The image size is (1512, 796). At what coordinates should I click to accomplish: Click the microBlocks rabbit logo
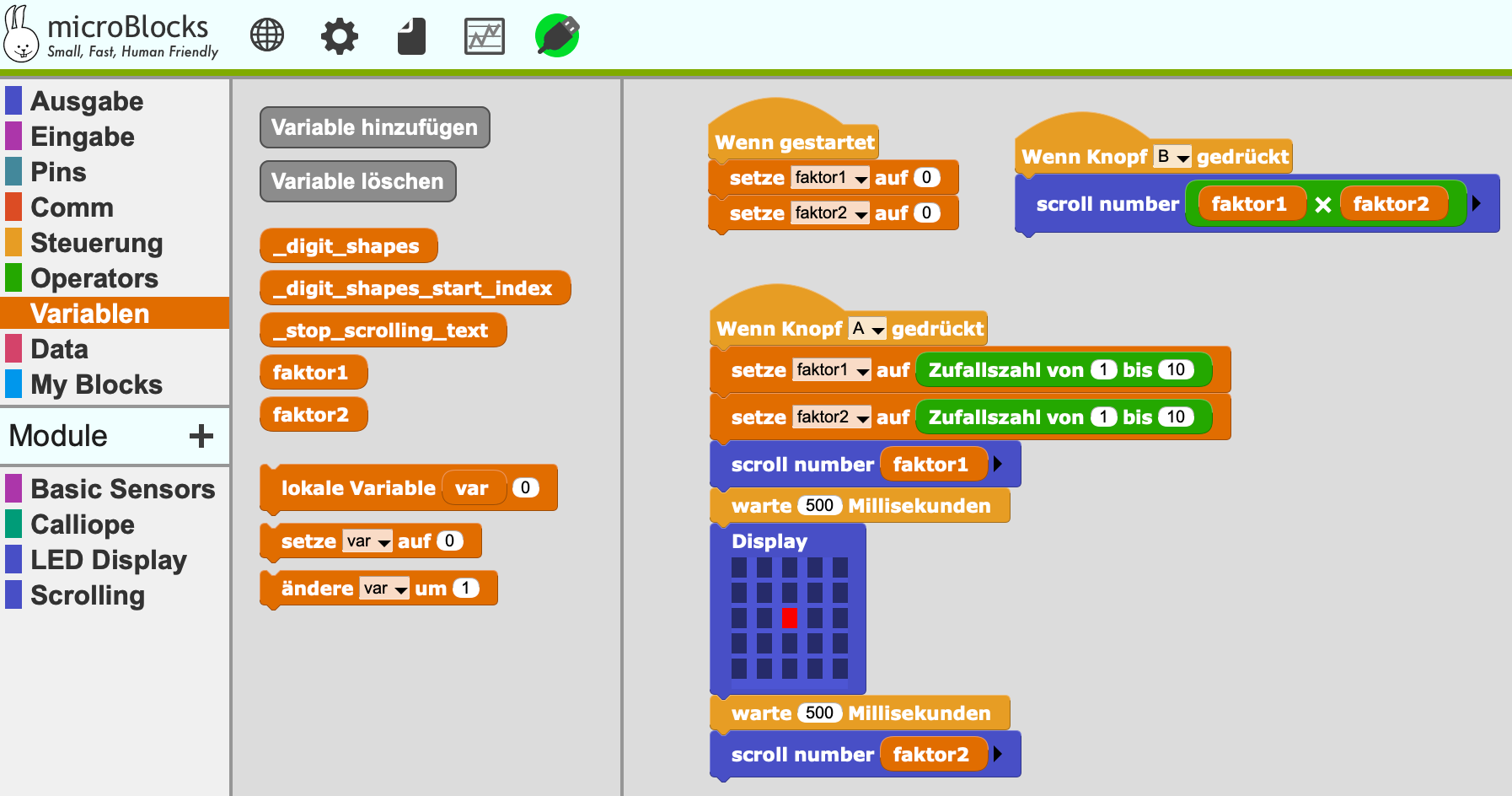[x=21, y=35]
